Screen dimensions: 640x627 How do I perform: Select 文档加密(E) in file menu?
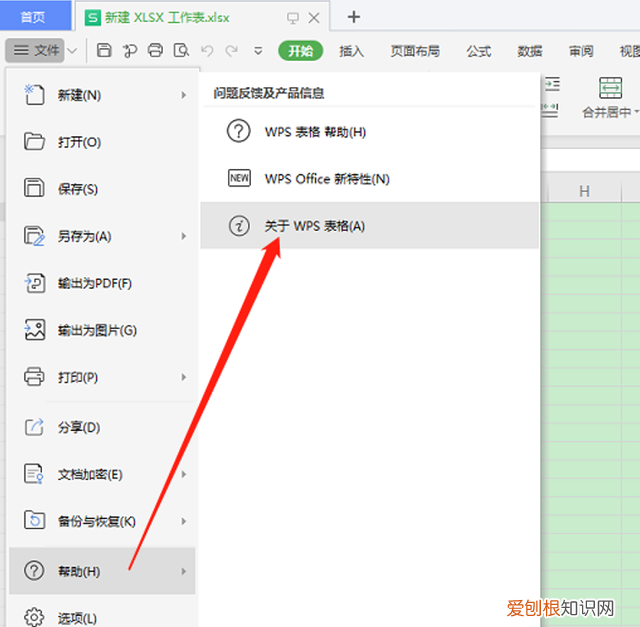tap(102, 474)
